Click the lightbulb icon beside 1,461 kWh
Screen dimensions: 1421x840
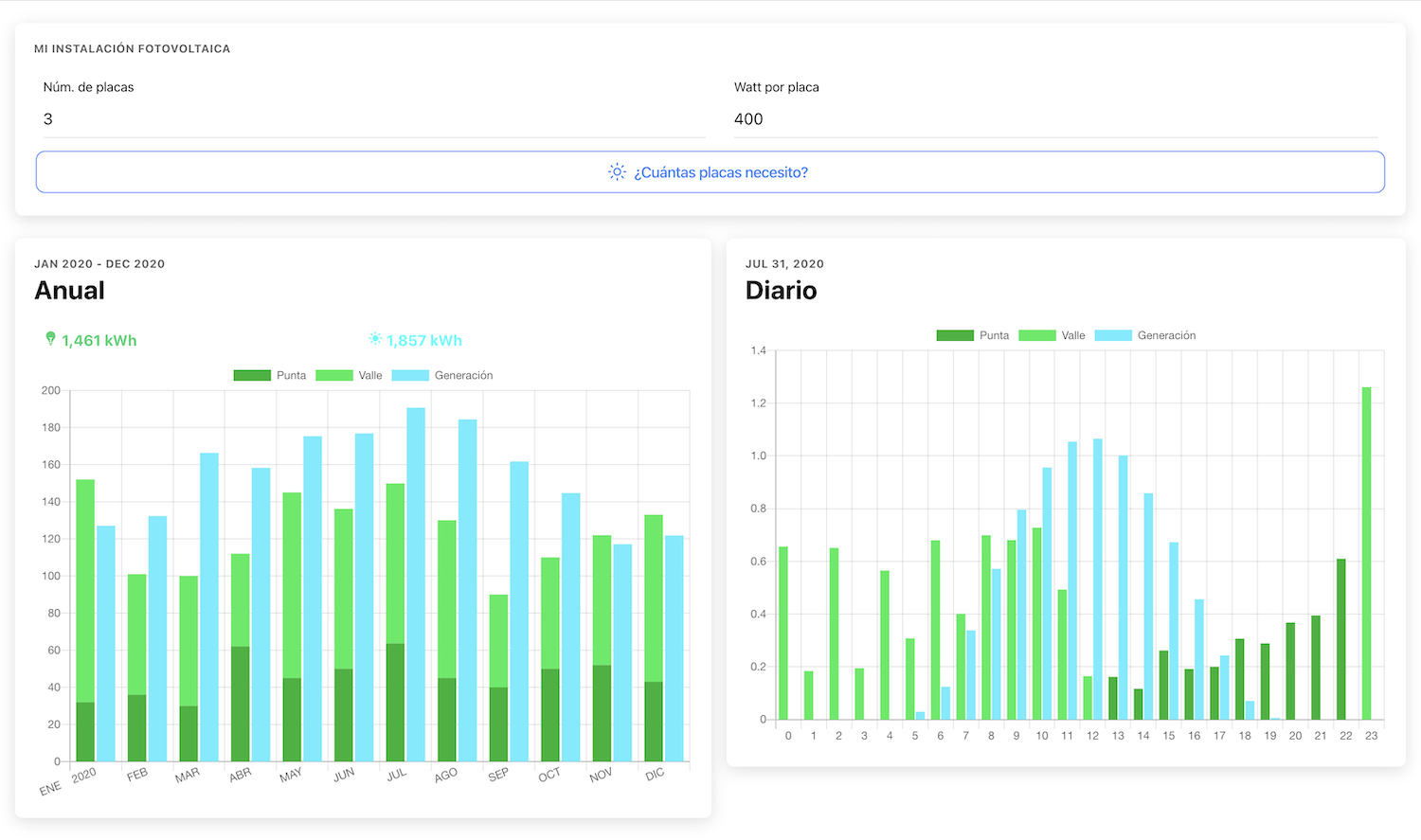pos(50,339)
